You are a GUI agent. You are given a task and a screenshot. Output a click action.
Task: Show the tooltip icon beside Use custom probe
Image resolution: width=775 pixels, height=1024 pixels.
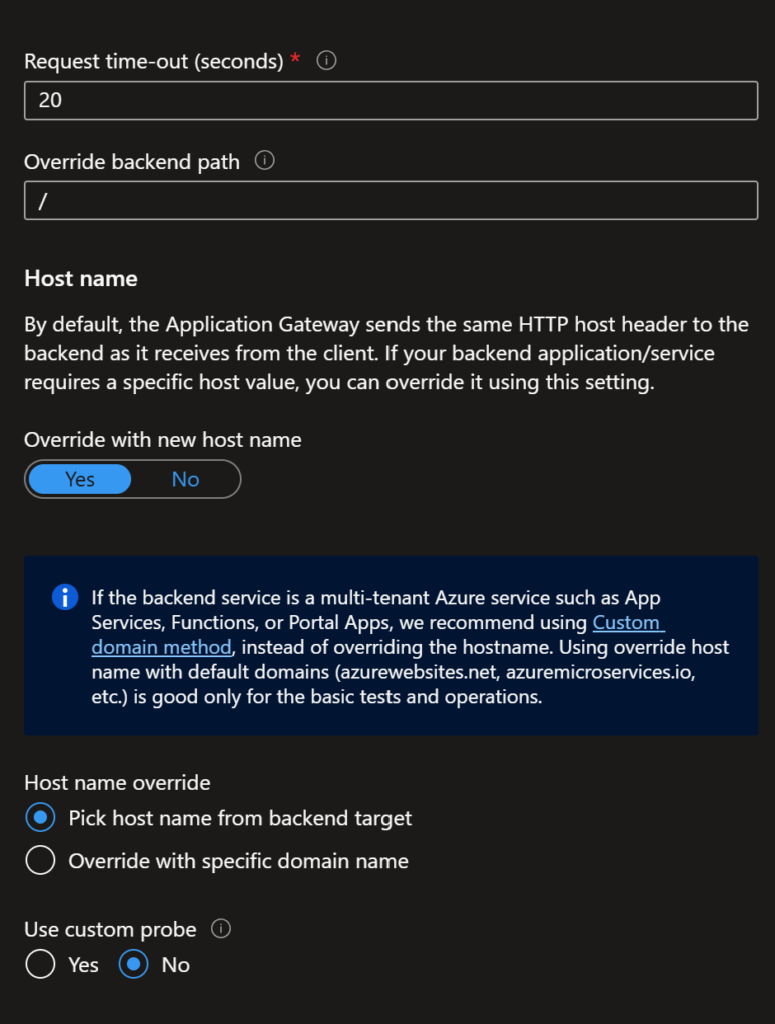[x=221, y=929]
